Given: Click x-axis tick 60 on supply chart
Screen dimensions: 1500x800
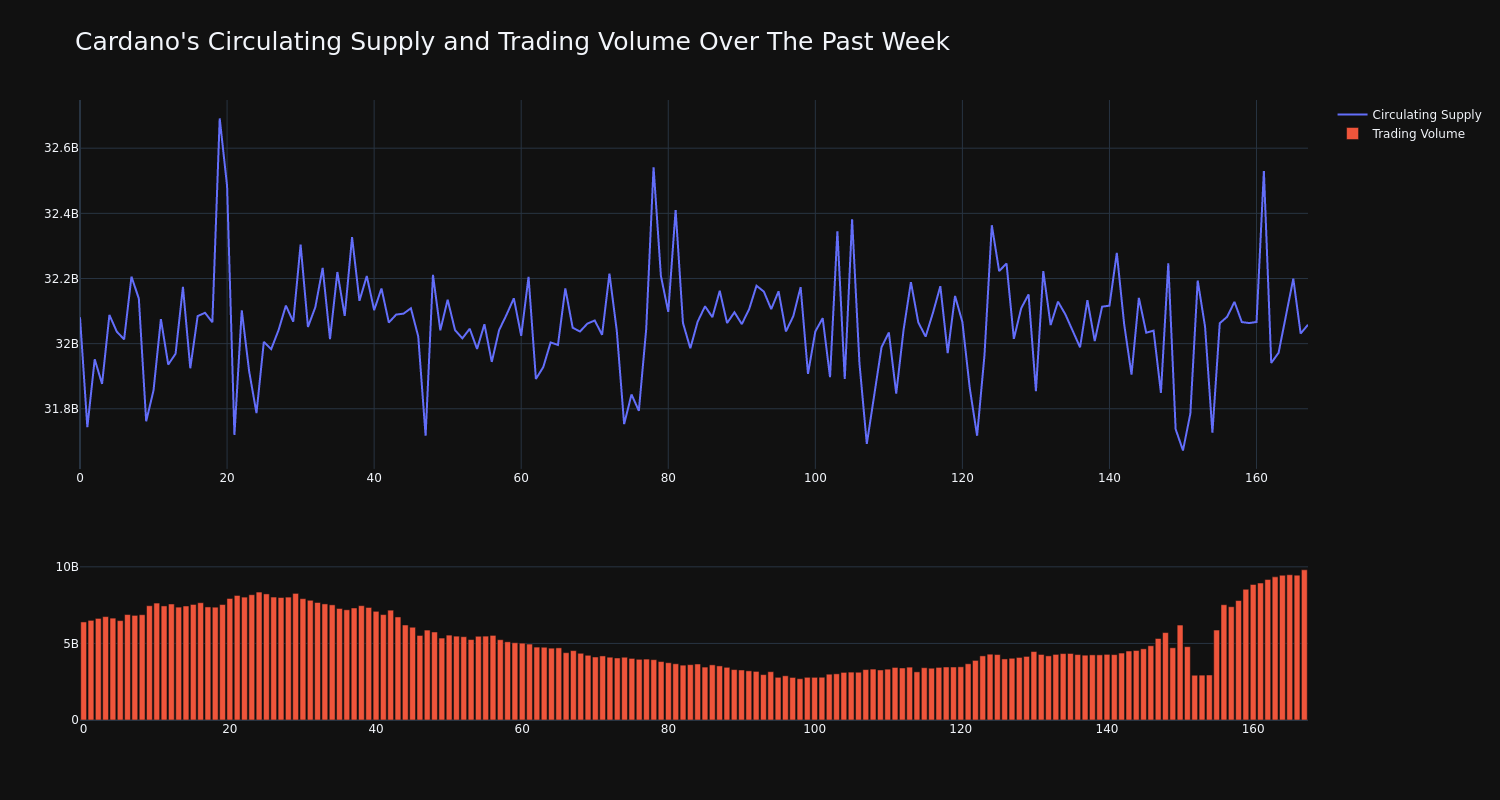Looking at the screenshot, I should [x=521, y=478].
